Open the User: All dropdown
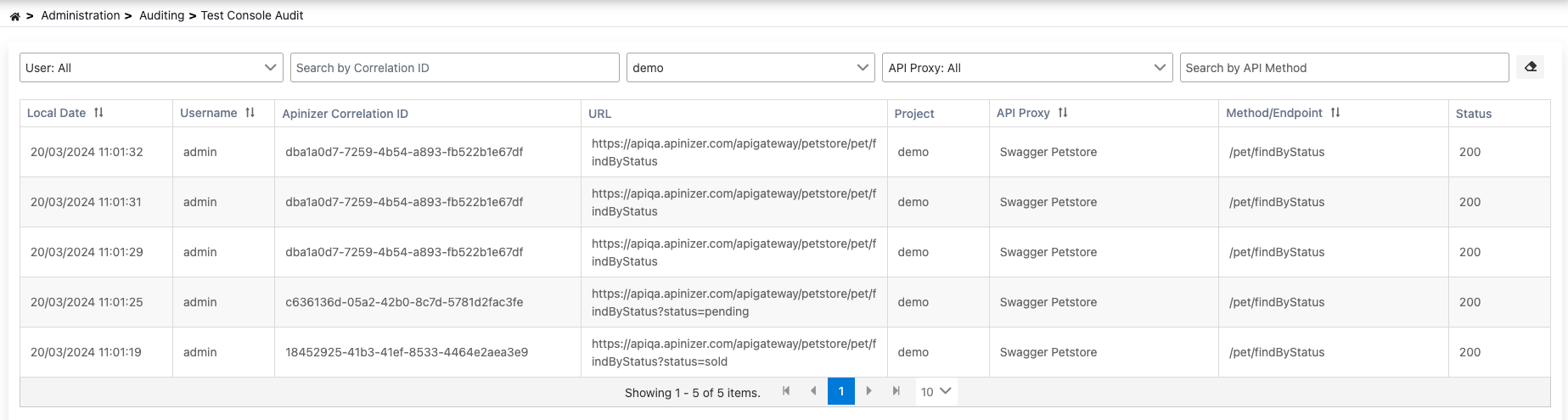The image size is (1568, 420). point(151,68)
